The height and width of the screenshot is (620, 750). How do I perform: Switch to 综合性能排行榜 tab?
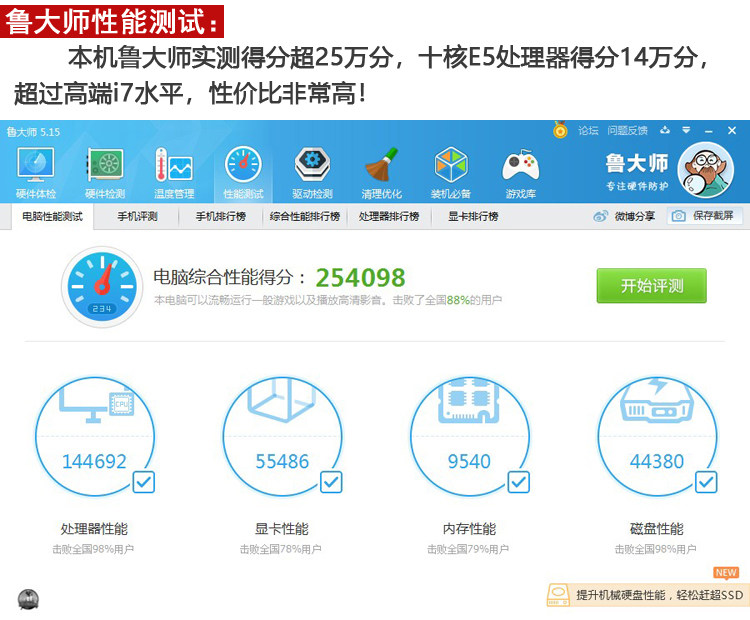305,216
